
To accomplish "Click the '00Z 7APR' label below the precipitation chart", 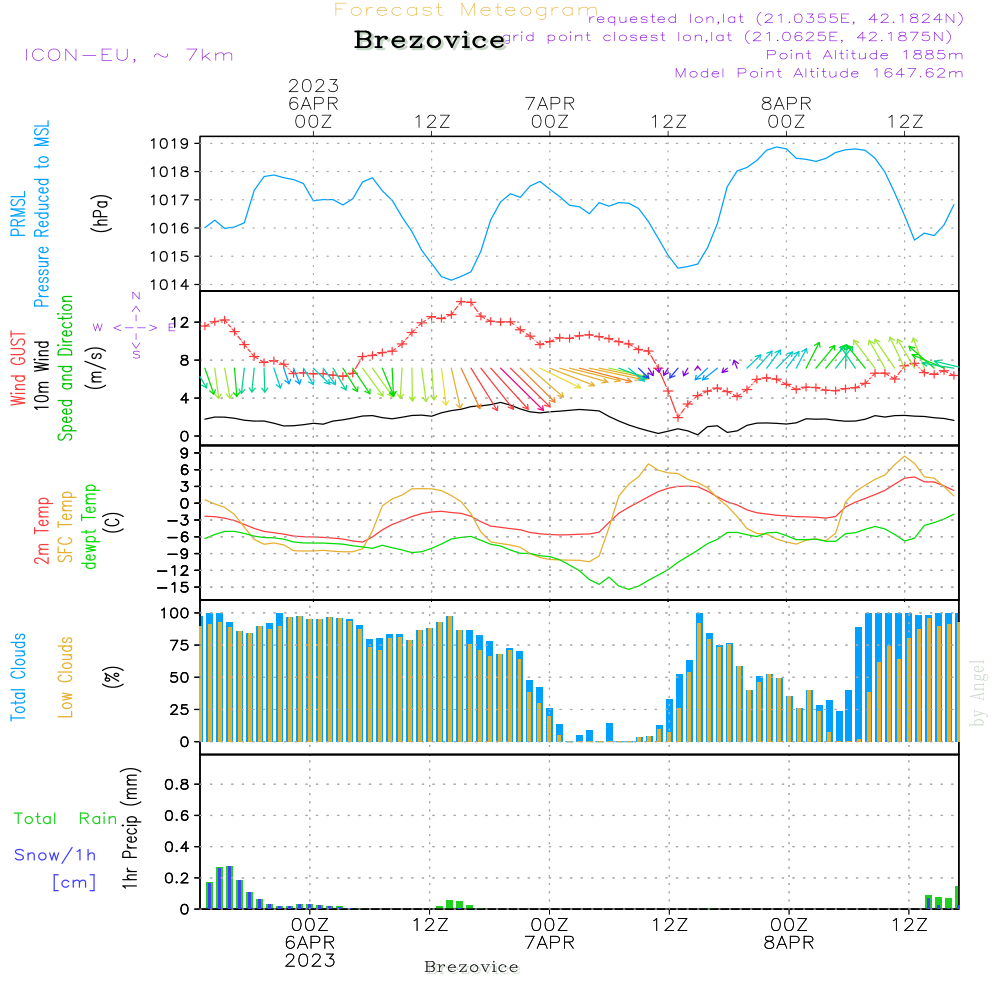I will [549, 934].
